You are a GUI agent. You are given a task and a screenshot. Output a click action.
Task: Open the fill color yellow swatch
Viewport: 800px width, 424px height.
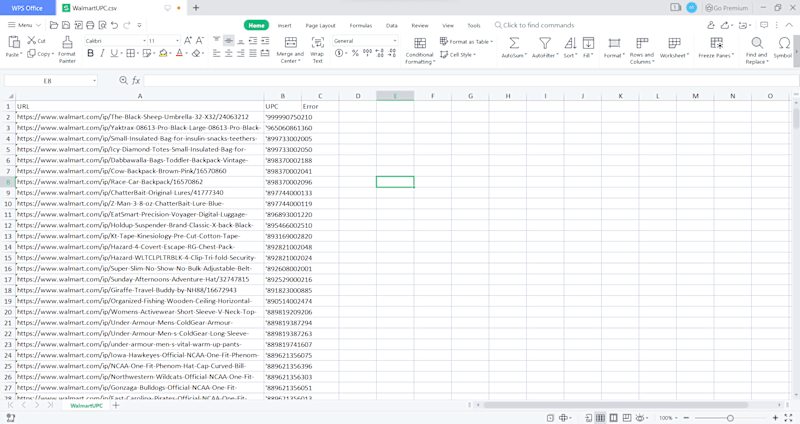point(163,53)
